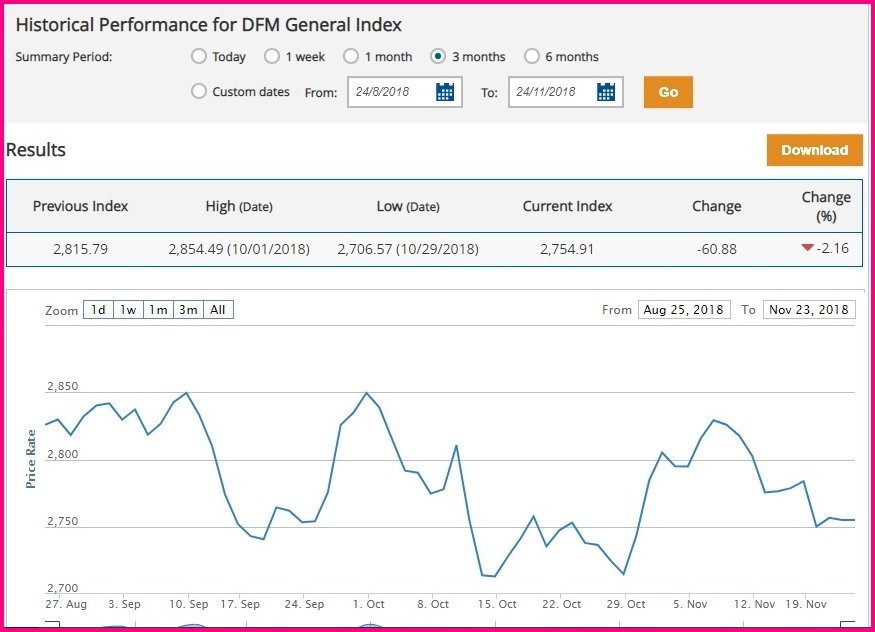
Task: Set chart zoom to 1w
Action: (128, 310)
